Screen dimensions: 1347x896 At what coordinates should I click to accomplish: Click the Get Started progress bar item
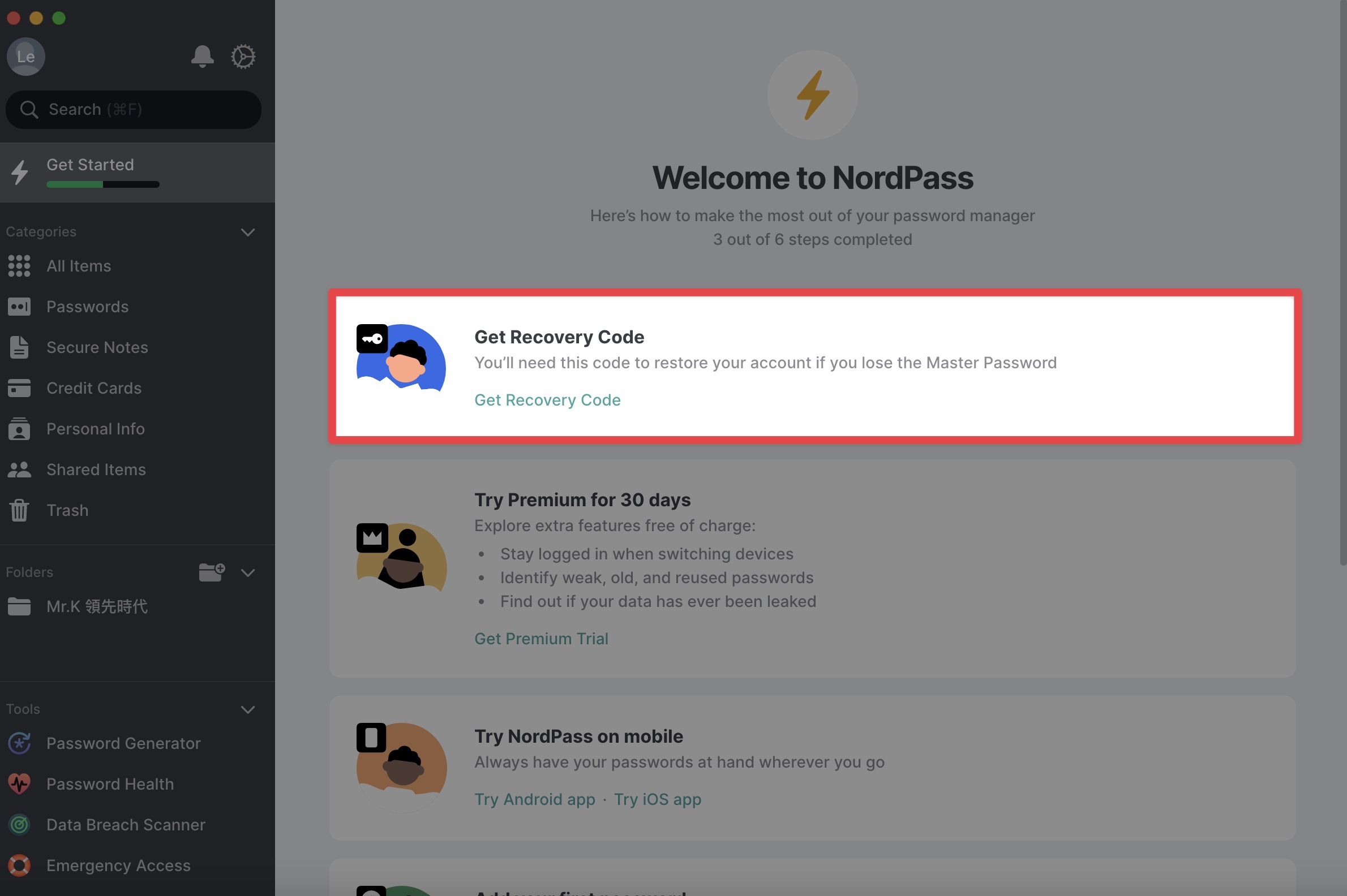pyautogui.click(x=137, y=172)
